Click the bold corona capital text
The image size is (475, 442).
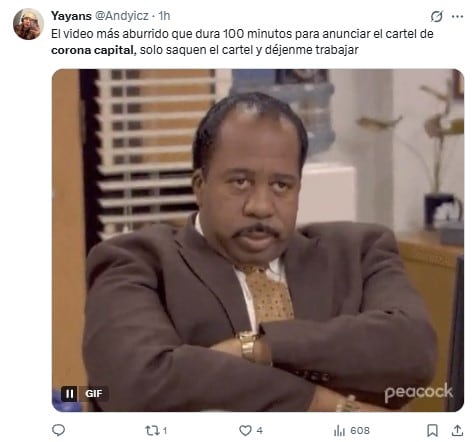[x=93, y=50]
